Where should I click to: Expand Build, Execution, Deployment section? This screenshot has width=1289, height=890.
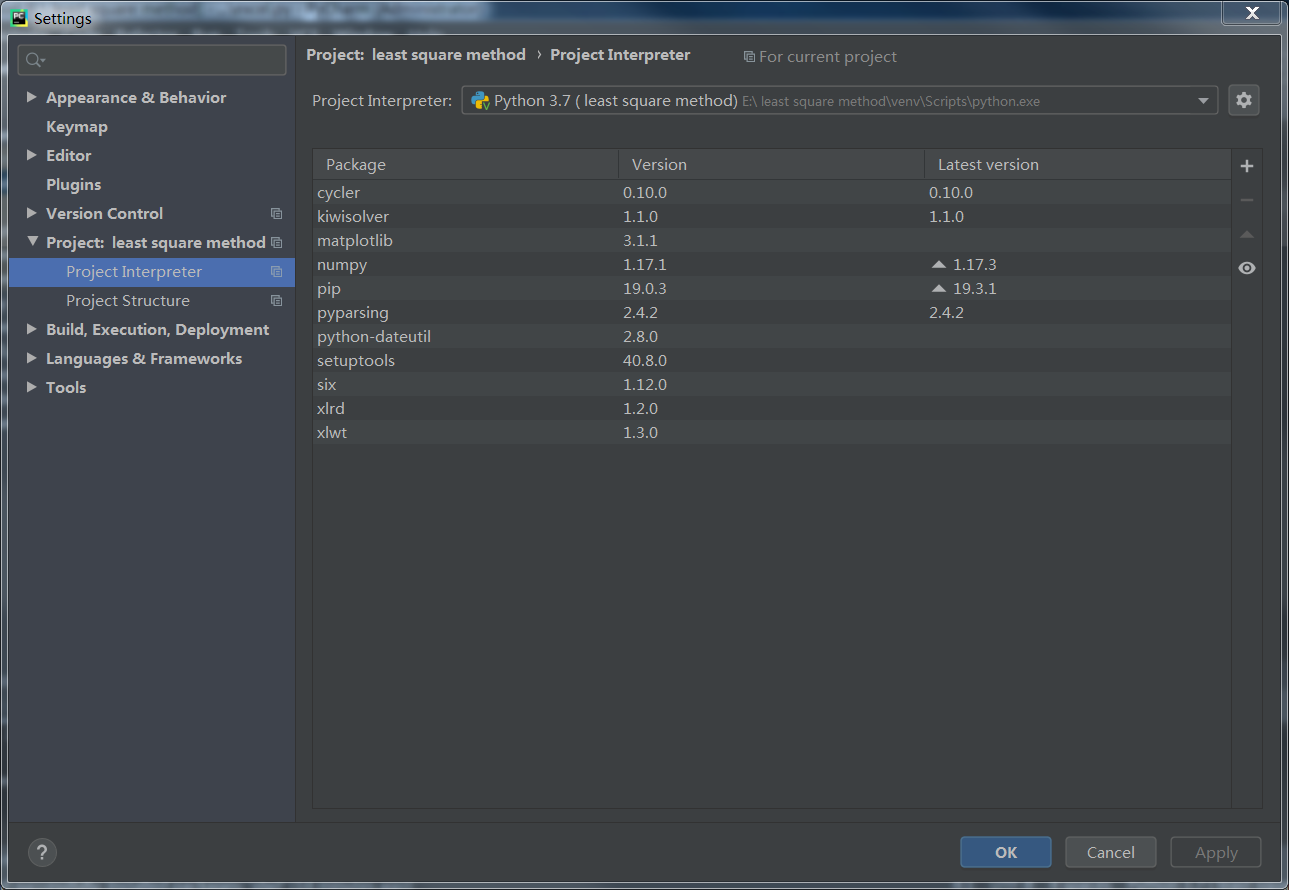coord(32,329)
